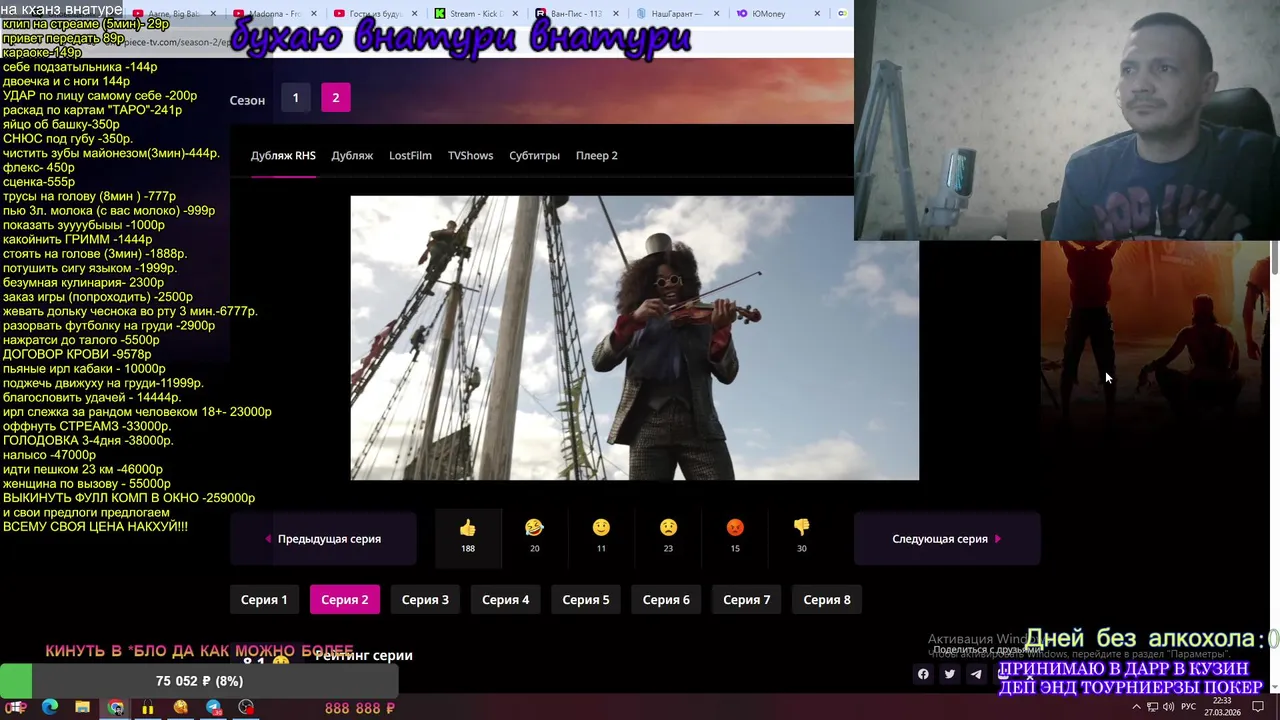Viewport: 1280px width, 720px height.
Task: React with the smiling emoji showing 11
Action: 601,537
